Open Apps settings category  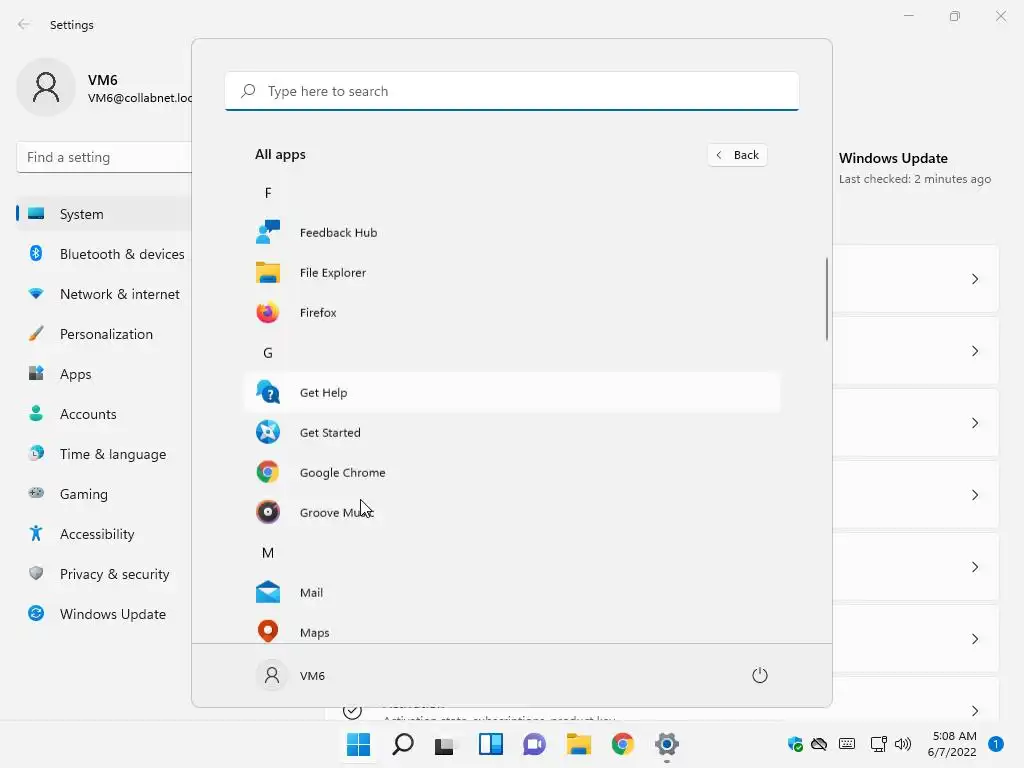point(104,374)
